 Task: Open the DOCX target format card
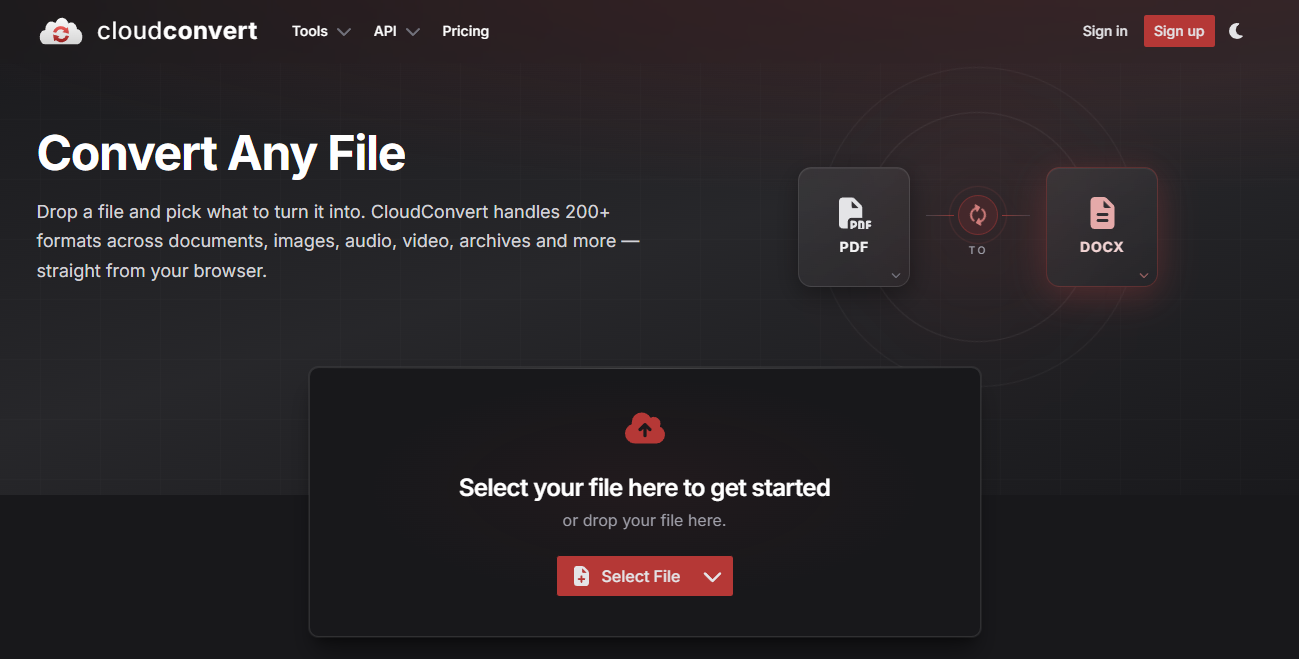click(1102, 227)
